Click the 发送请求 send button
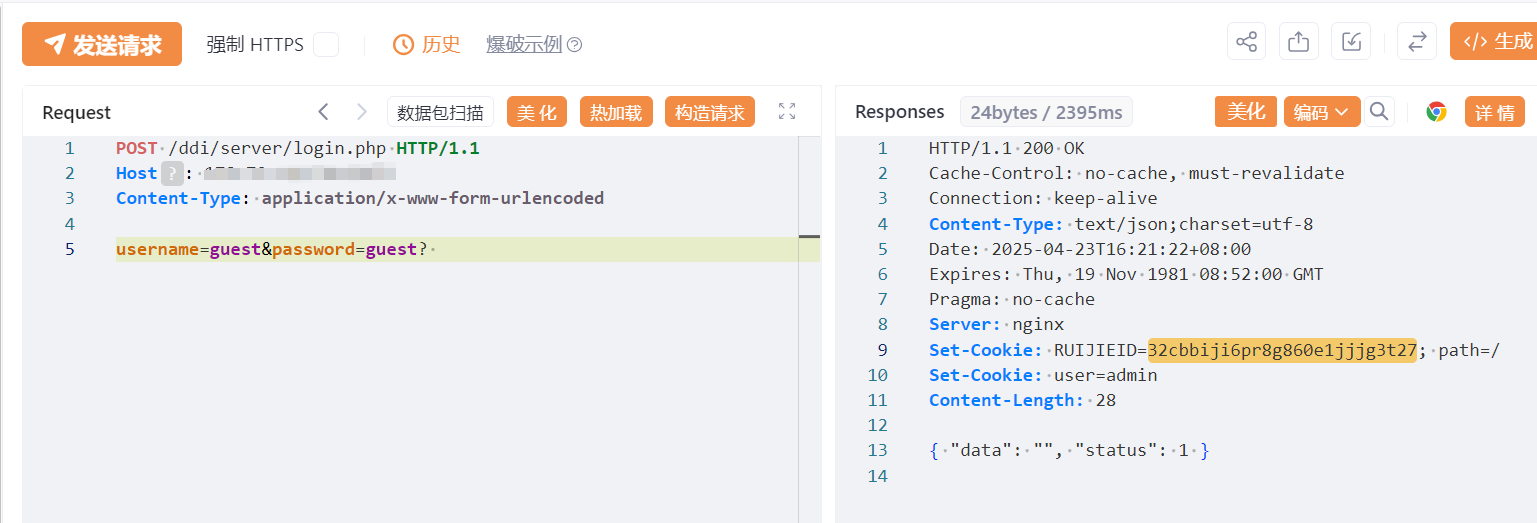The width and height of the screenshot is (1537, 523). pyautogui.click(x=102, y=44)
